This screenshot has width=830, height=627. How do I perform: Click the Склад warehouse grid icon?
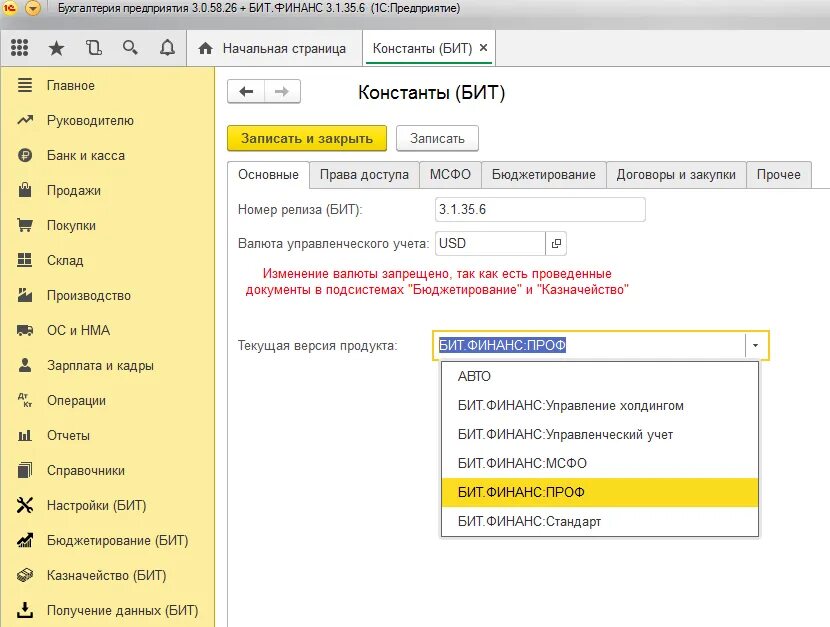click(25, 260)
